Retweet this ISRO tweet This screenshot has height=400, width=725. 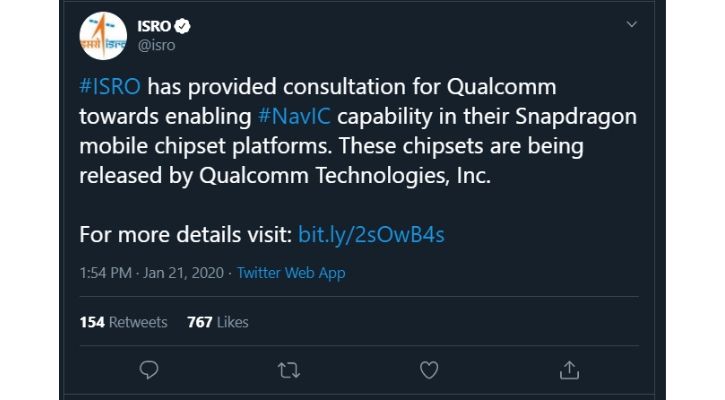tap(288, 370)
